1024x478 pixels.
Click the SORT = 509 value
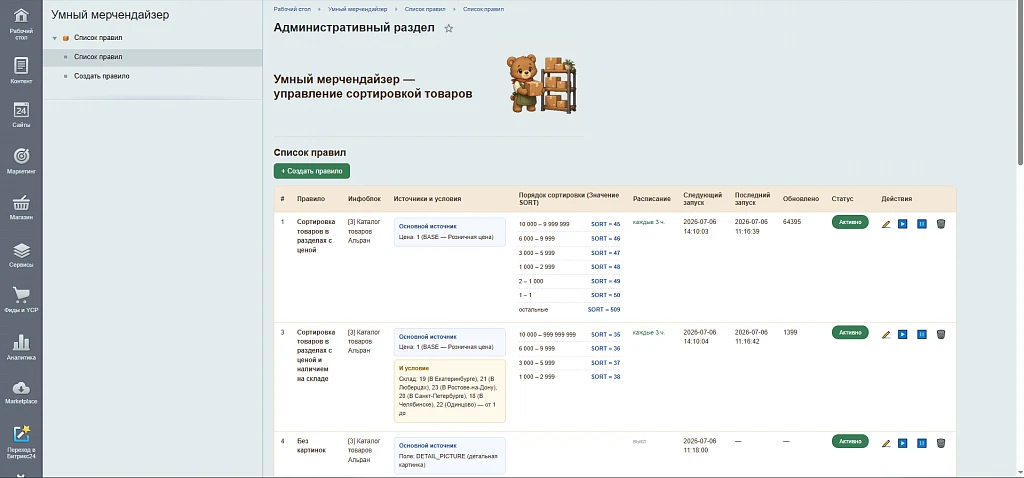click(604, 310)
